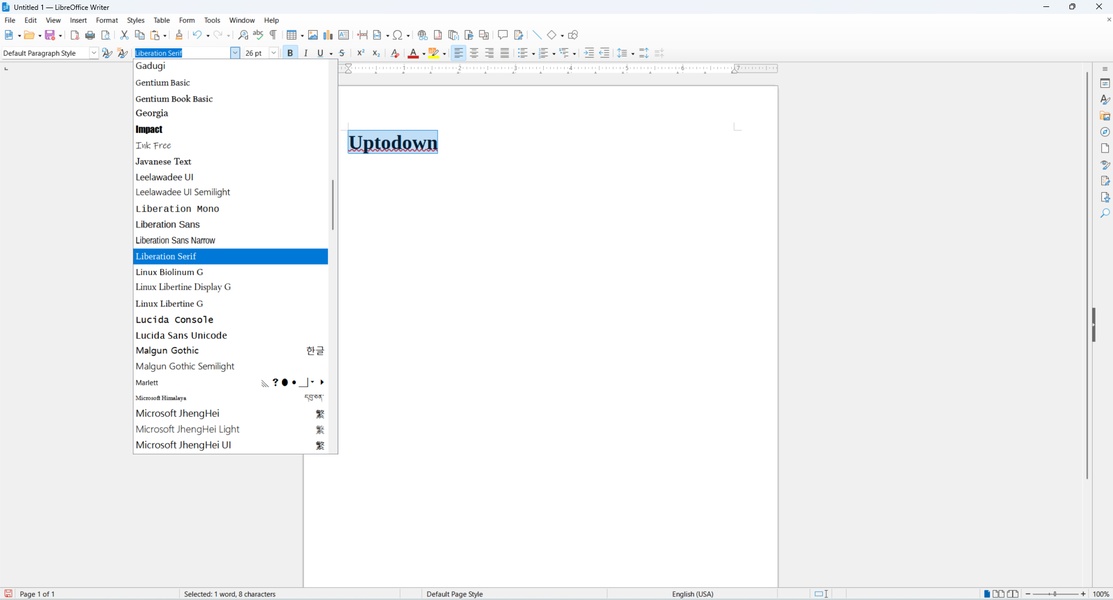Viewport: 1113px width, 600px height.
Task: Click the Insert Special Character omega icon
Action: (398, 35)
